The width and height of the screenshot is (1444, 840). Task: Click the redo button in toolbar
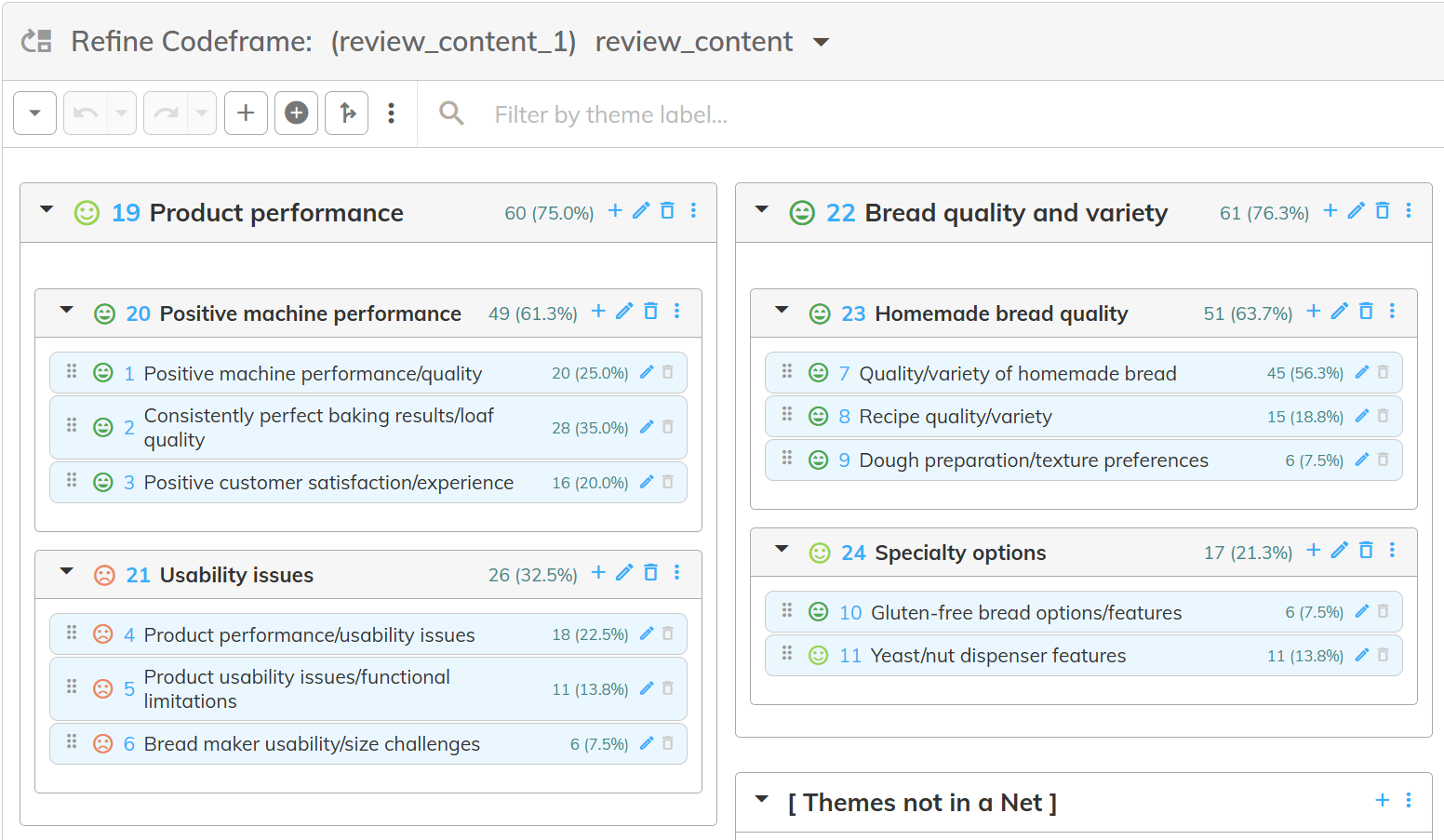click(x=166, y=113)
